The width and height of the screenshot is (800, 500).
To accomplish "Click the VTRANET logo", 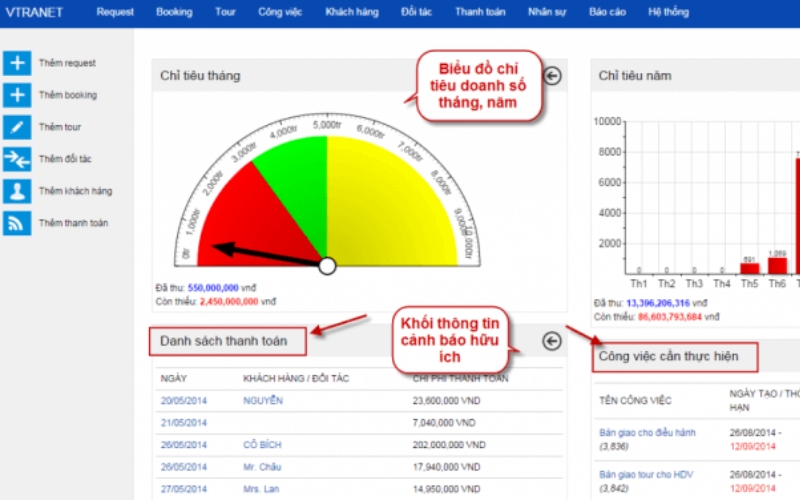I will pyautogui.click(x=35, y=12).
